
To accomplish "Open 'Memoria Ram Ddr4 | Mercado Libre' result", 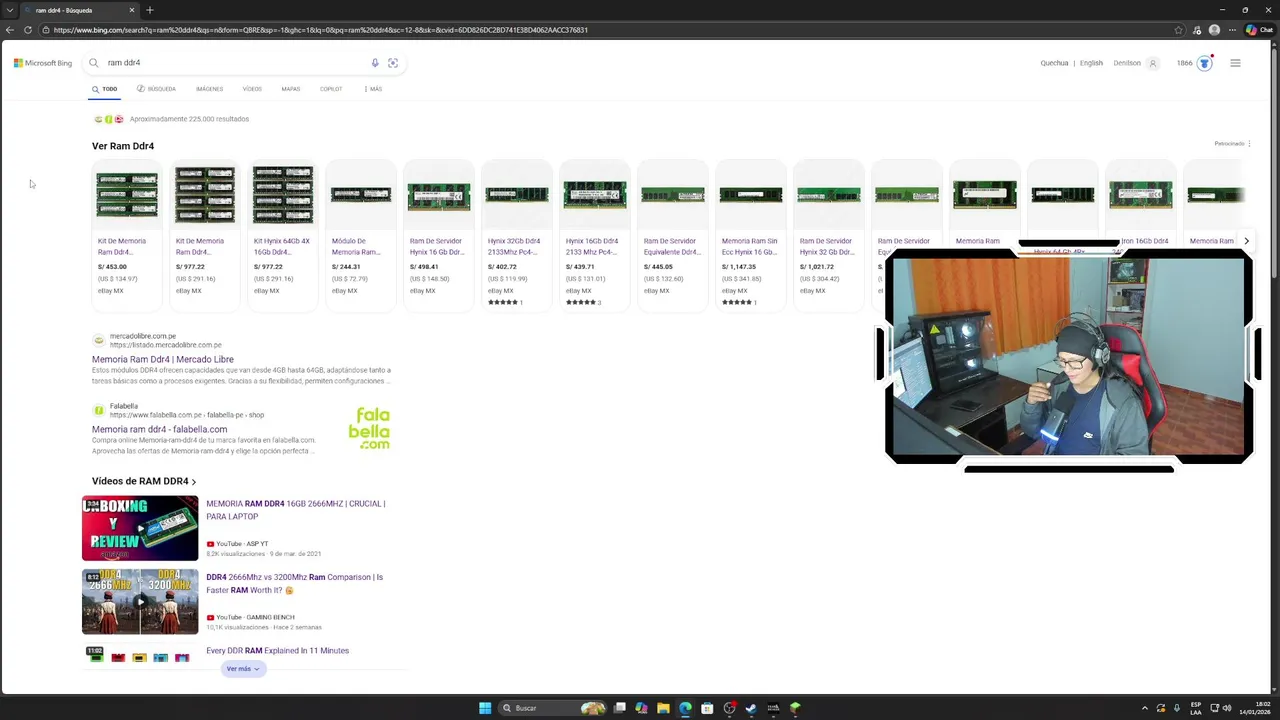I will [163, 359].
